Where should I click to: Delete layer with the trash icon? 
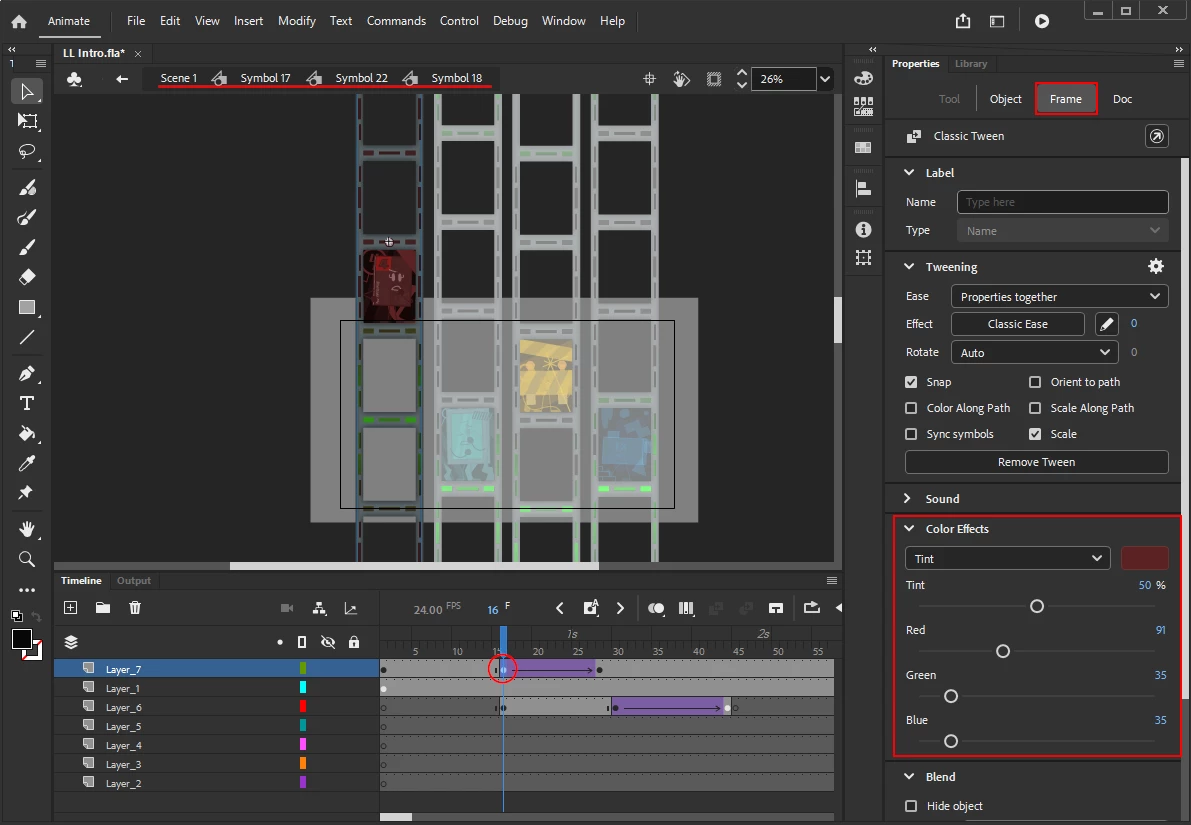pyautogui.click(x=135, y=608)
